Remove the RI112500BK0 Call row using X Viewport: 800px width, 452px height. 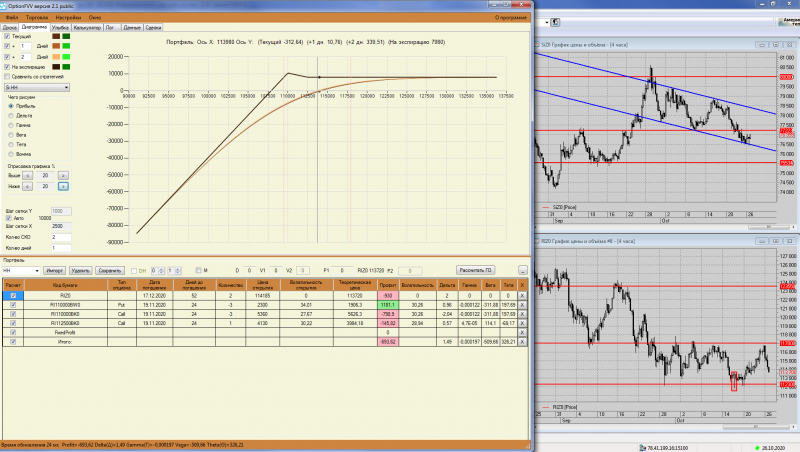click(x=522, y=323)
